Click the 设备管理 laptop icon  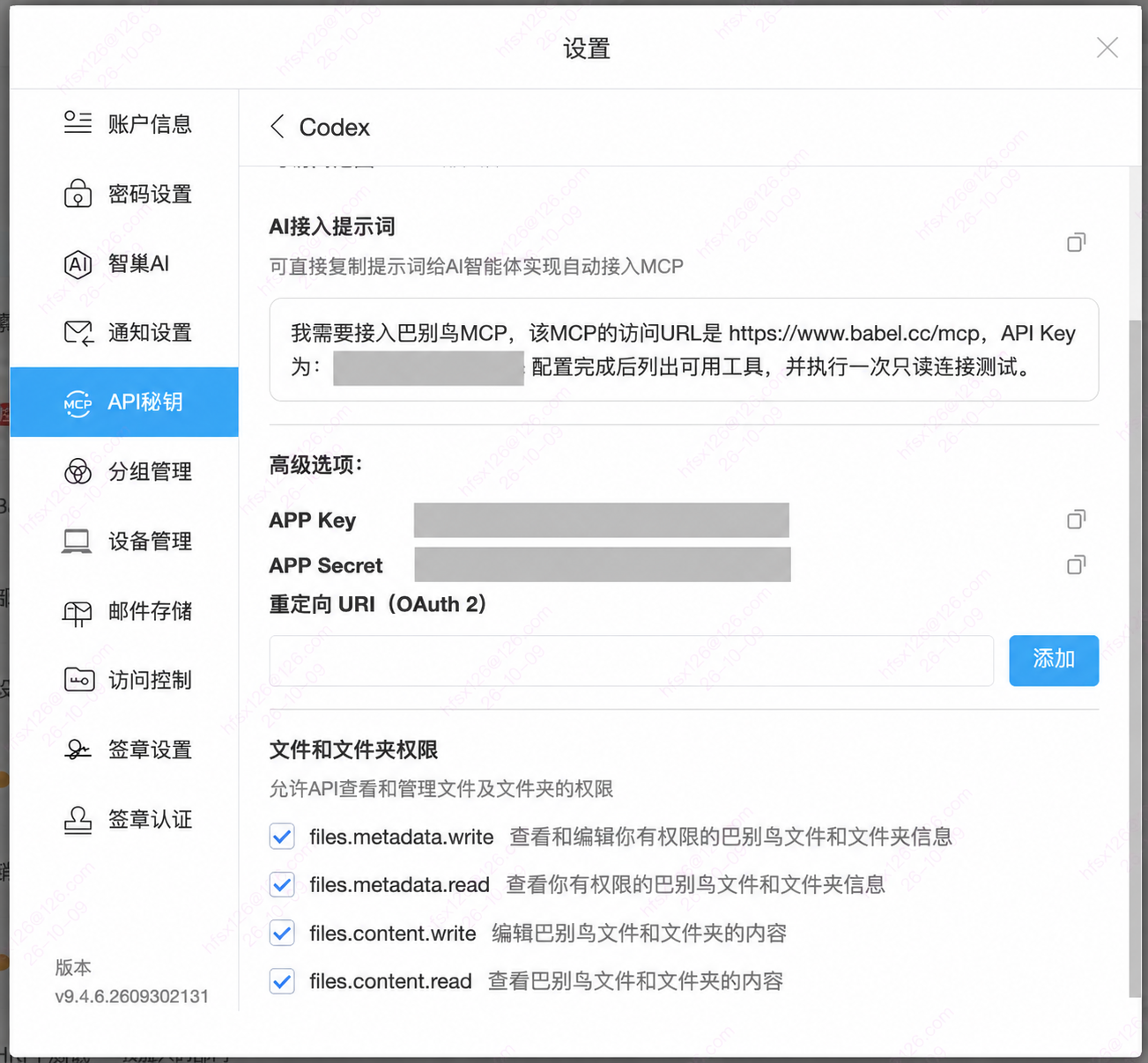click(77, 541)
